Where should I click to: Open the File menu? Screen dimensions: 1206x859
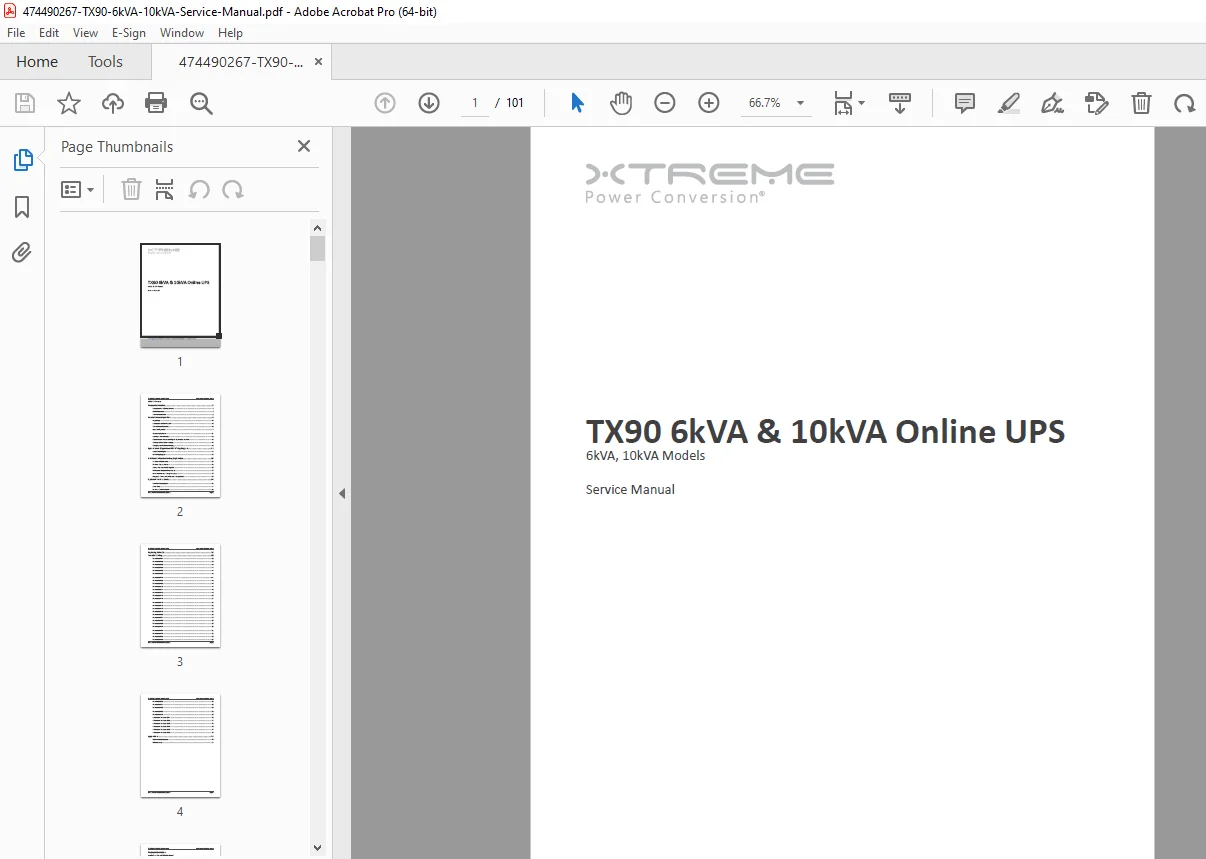16,33
